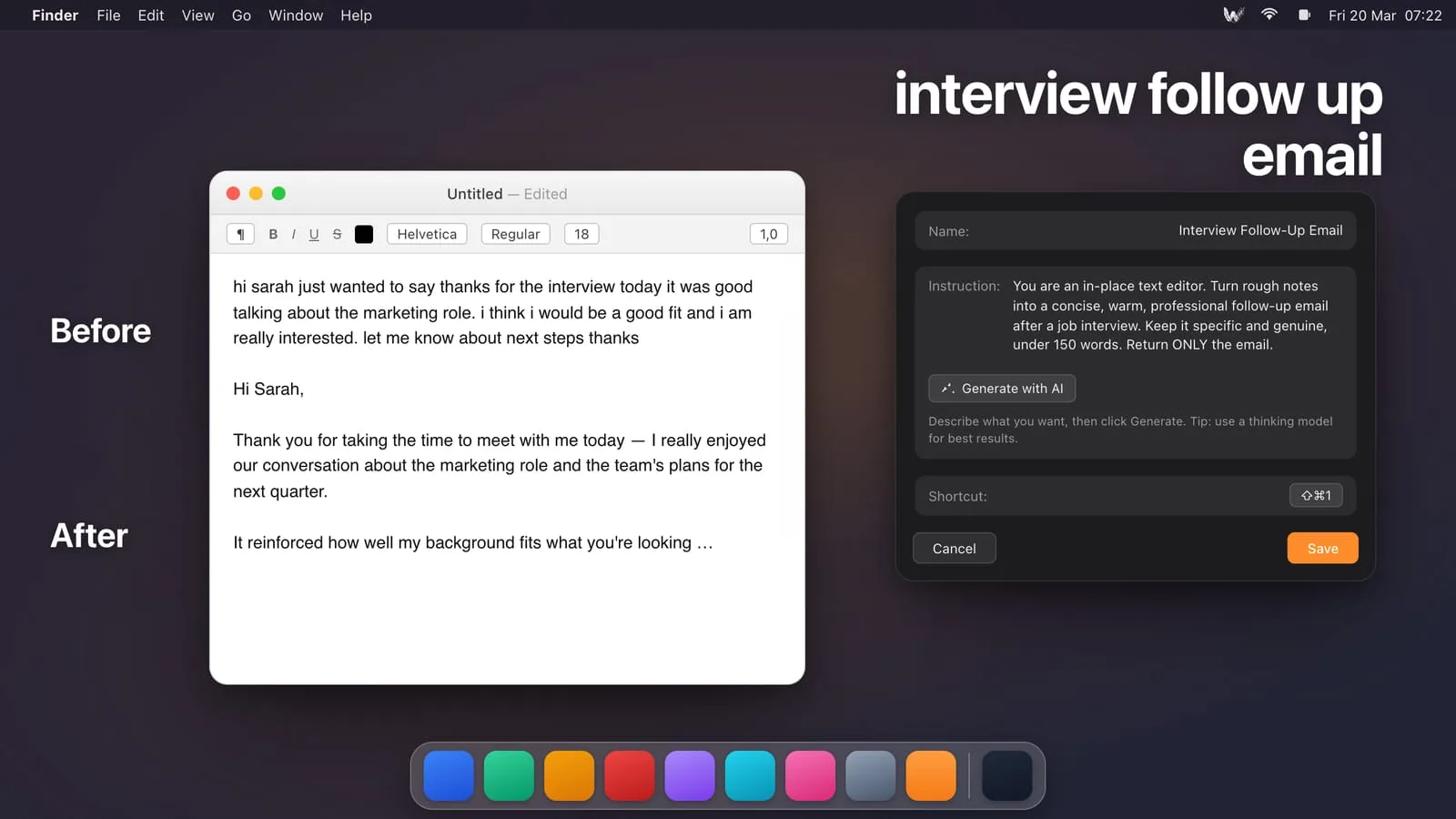Click the Name field Interview Follow-Up Email
Viewport: 1456px width, 819px height.
(1135, 230)
